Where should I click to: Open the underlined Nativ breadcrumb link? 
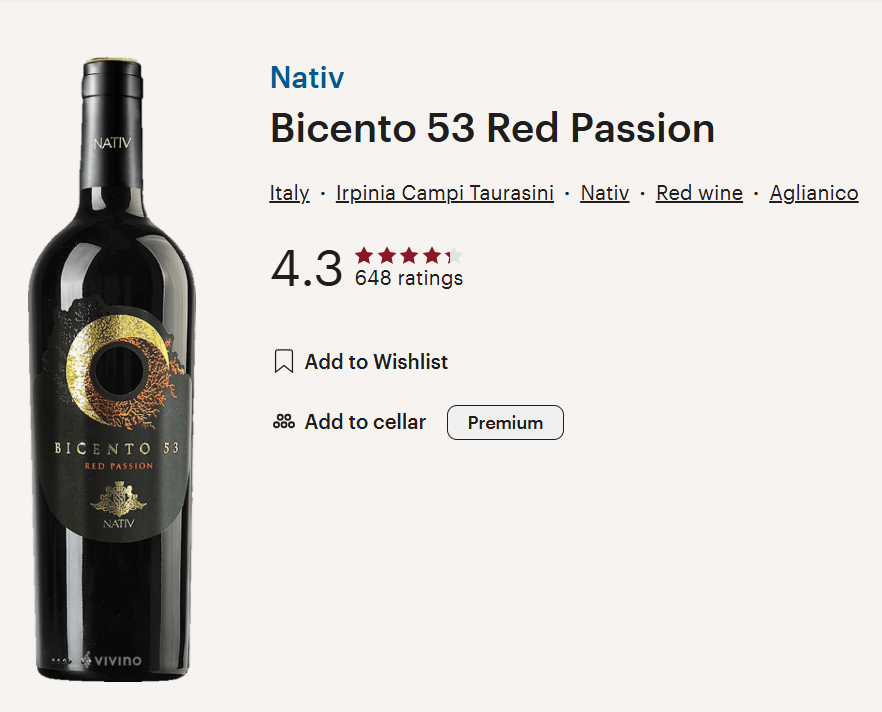tap(605, 193)
